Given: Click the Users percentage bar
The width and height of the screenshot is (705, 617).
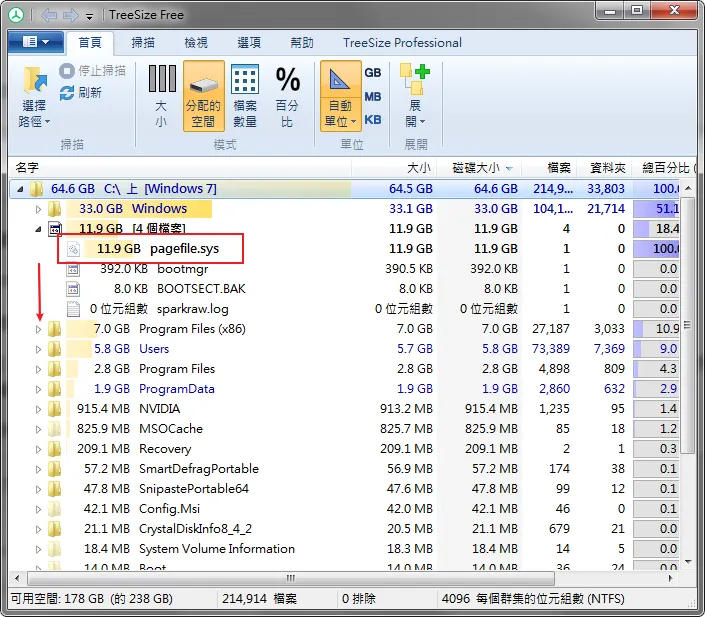Looking at the screenshot, I should (x=656, y=349).
